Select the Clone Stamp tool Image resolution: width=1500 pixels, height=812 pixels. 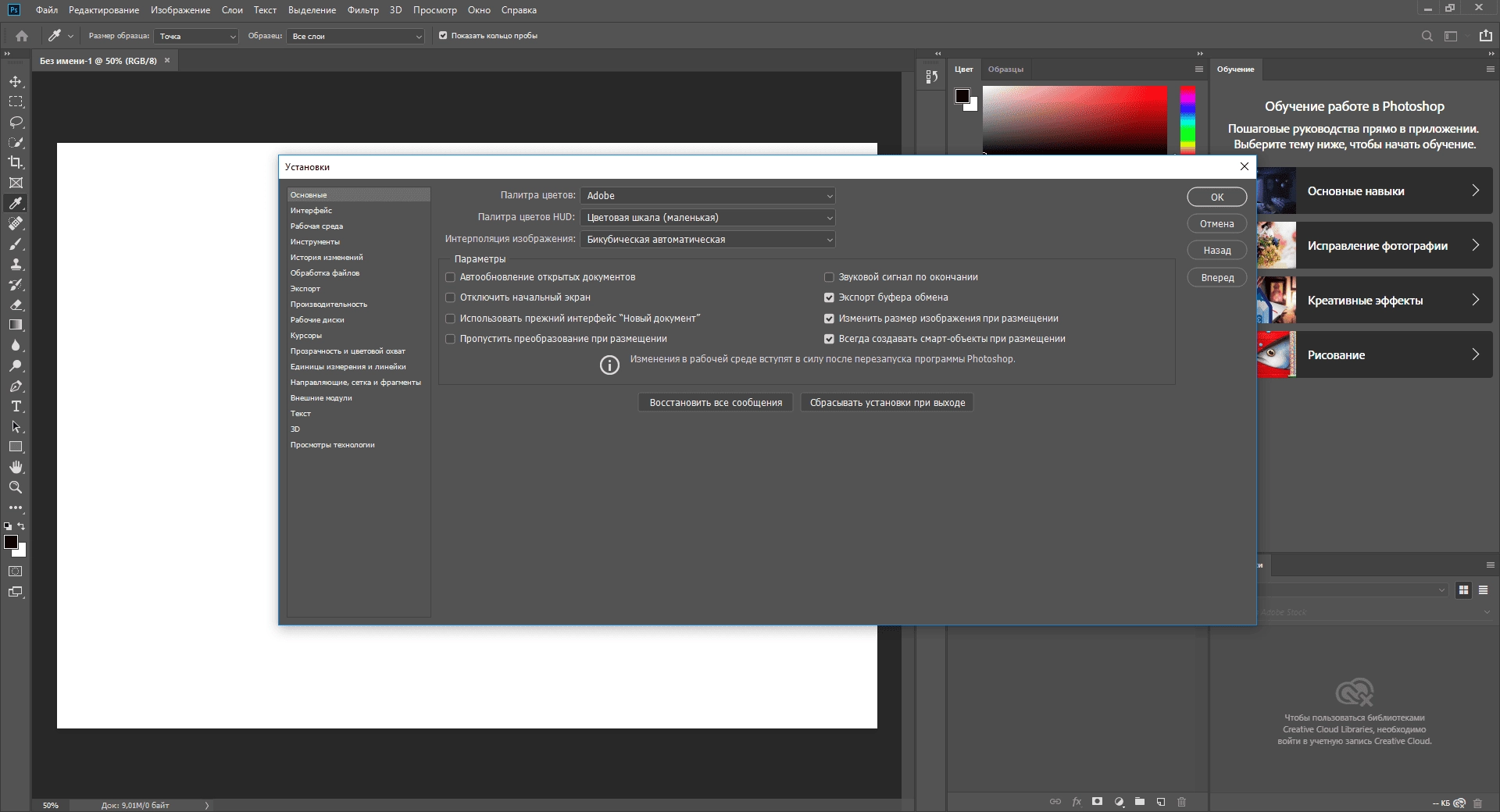tap(16, 265)
